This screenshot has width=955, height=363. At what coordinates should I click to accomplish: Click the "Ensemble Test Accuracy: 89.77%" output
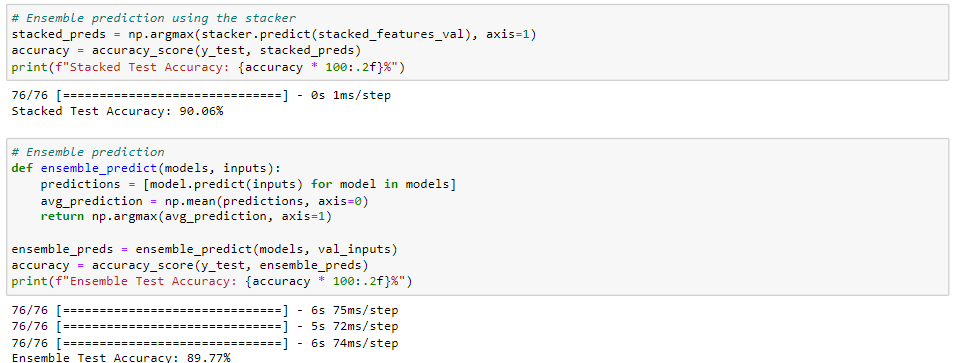point(121,358)
